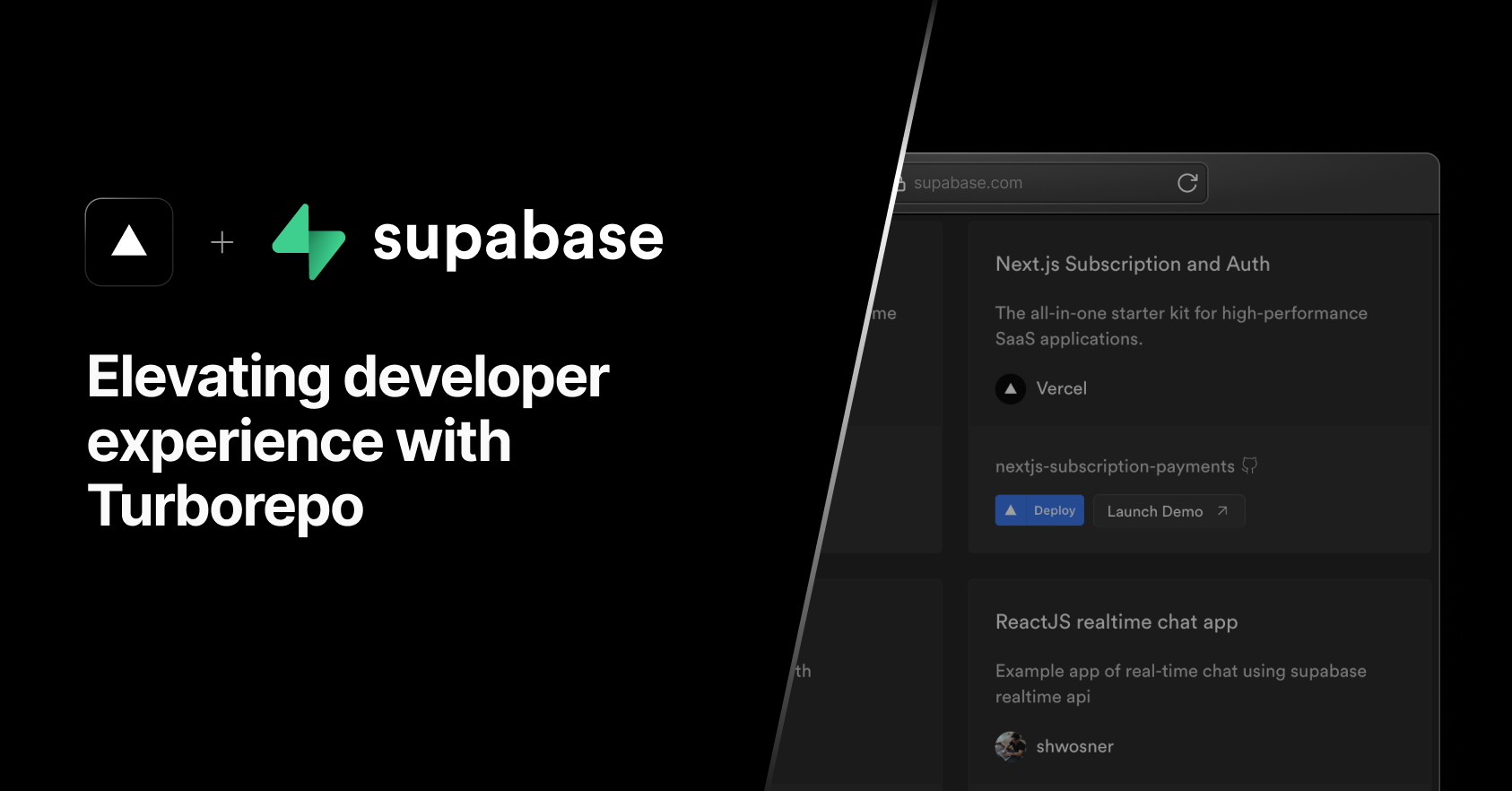The width and height of the screenshot is (1512, 791).
Task: Click the Vercel triangle logo tile
Action: tap(129, 242)
